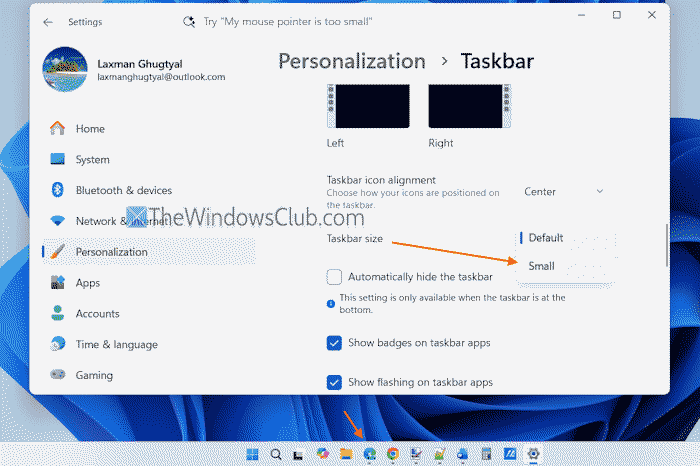
Task: Open the Laxman Ghugtyal account name
Action: tap(140, 64)
